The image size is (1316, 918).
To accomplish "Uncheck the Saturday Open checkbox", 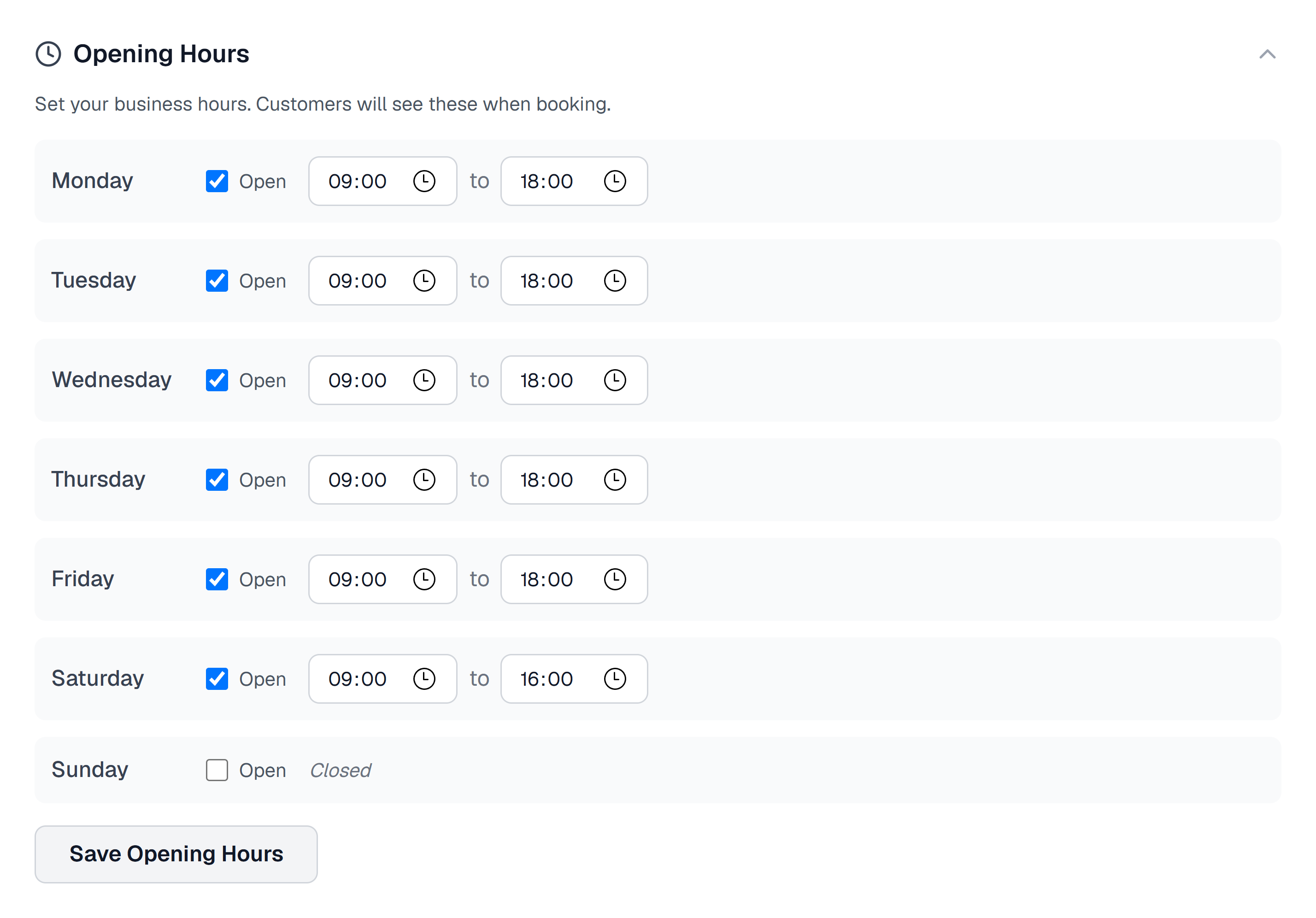I will [217, 679].
